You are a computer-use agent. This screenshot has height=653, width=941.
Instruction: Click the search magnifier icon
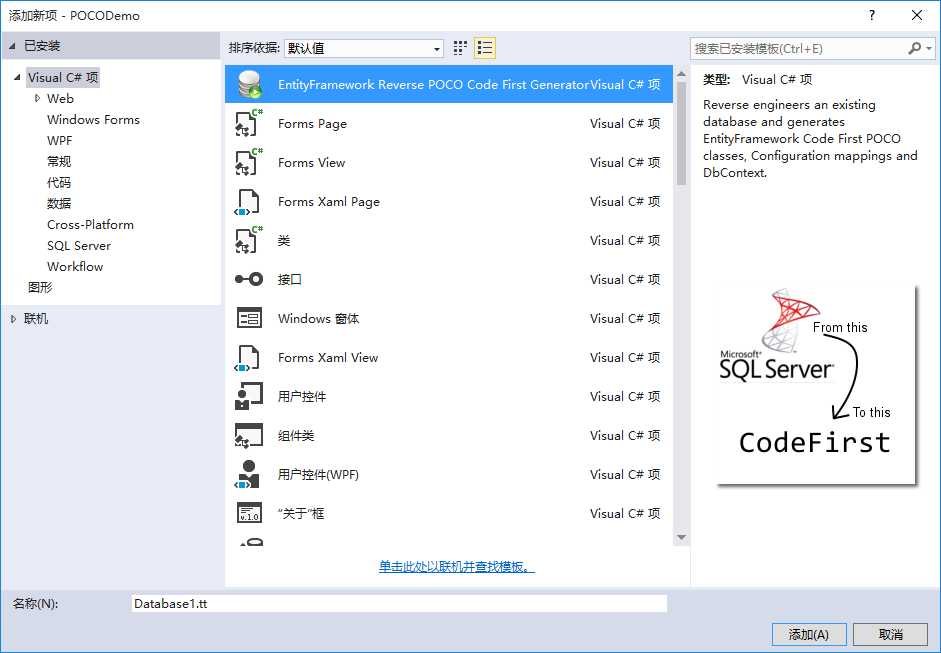coord(914,48)
